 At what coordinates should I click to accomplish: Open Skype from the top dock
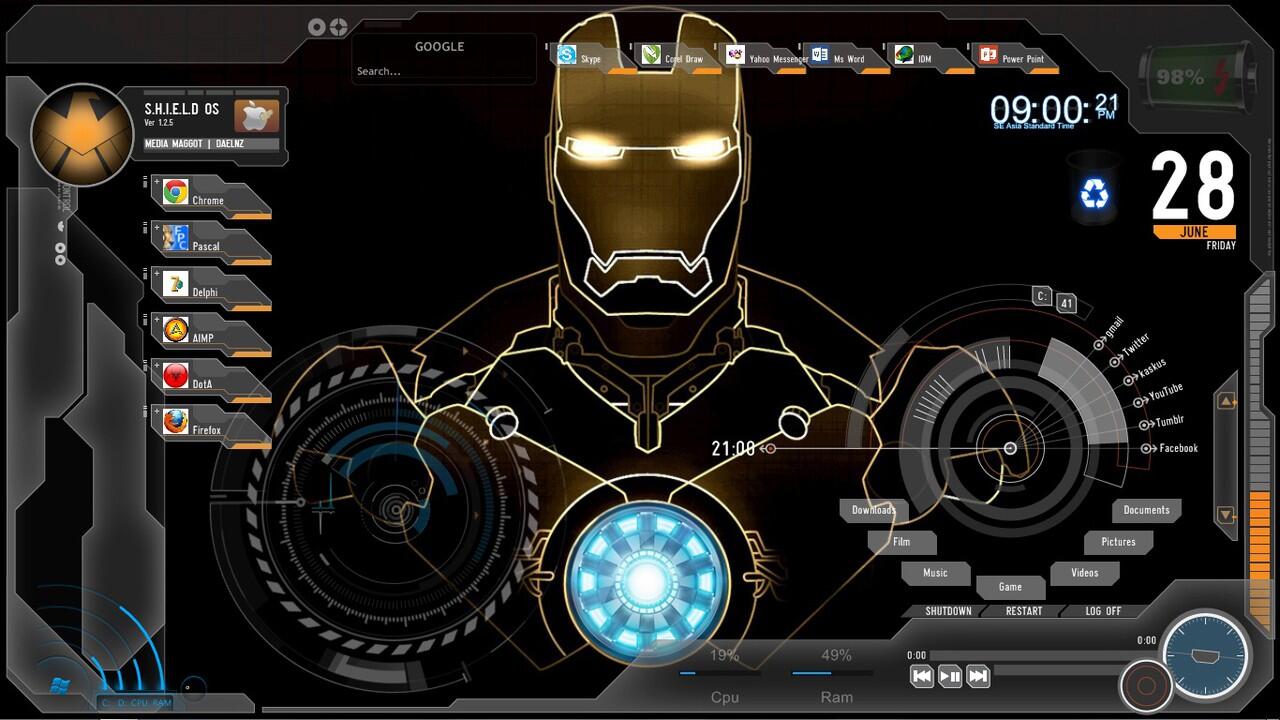(x=567, y=55)
